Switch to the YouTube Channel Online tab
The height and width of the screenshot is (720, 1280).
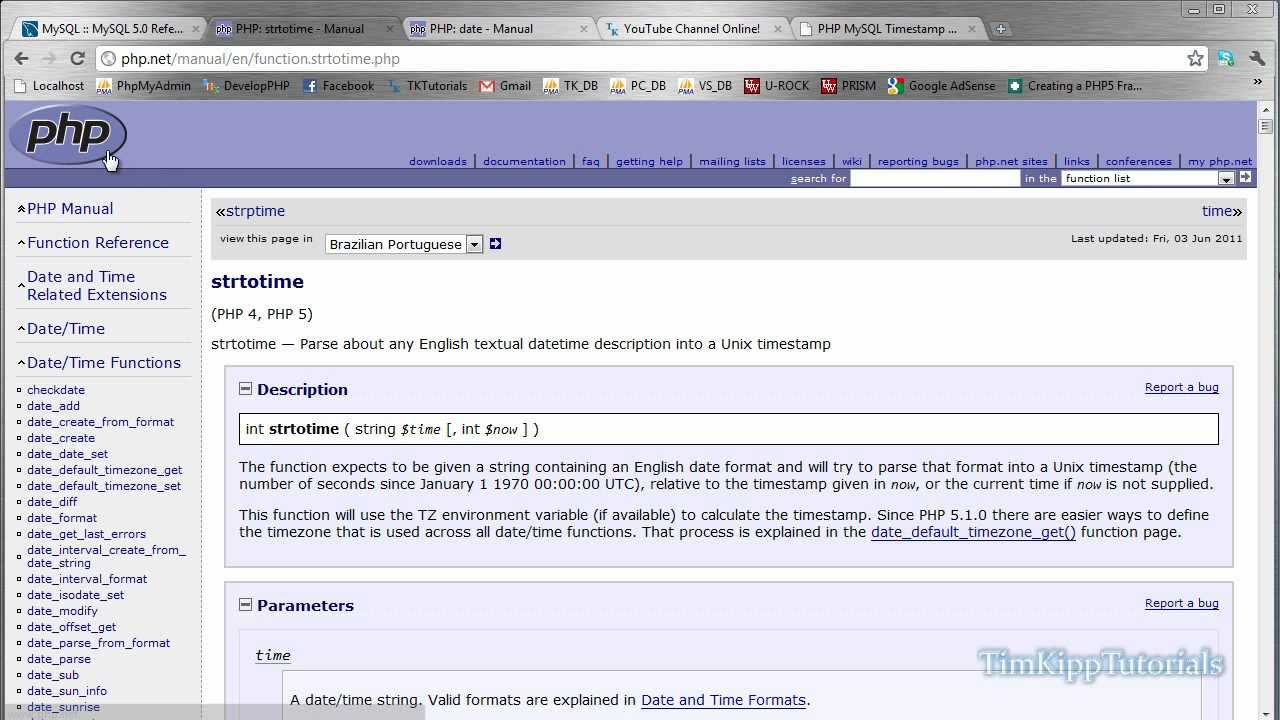pyautogui.click(x=692, y=29)
